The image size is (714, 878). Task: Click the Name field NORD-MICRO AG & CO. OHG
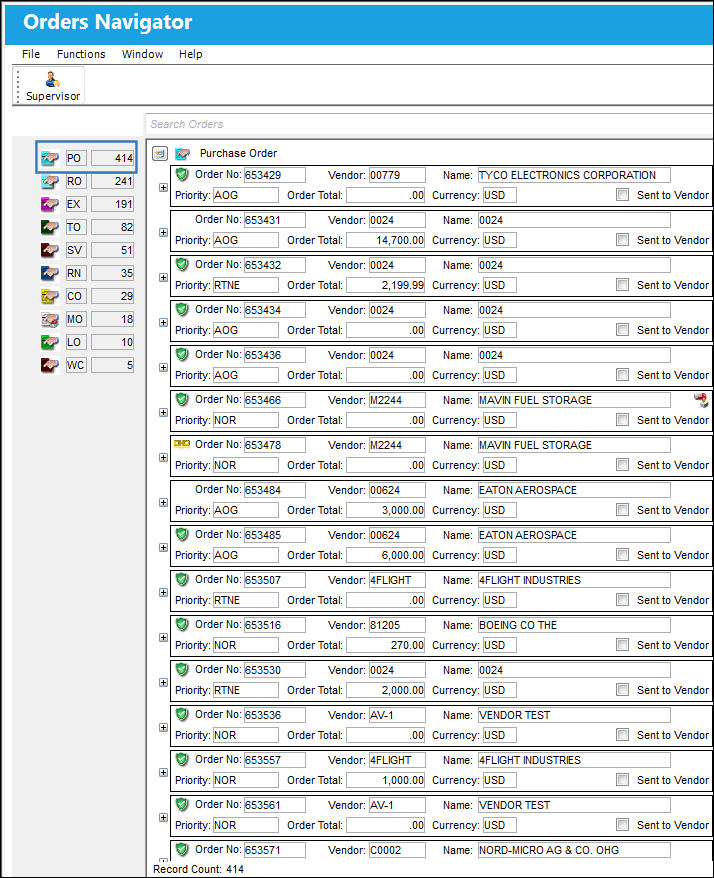[574, 850]
